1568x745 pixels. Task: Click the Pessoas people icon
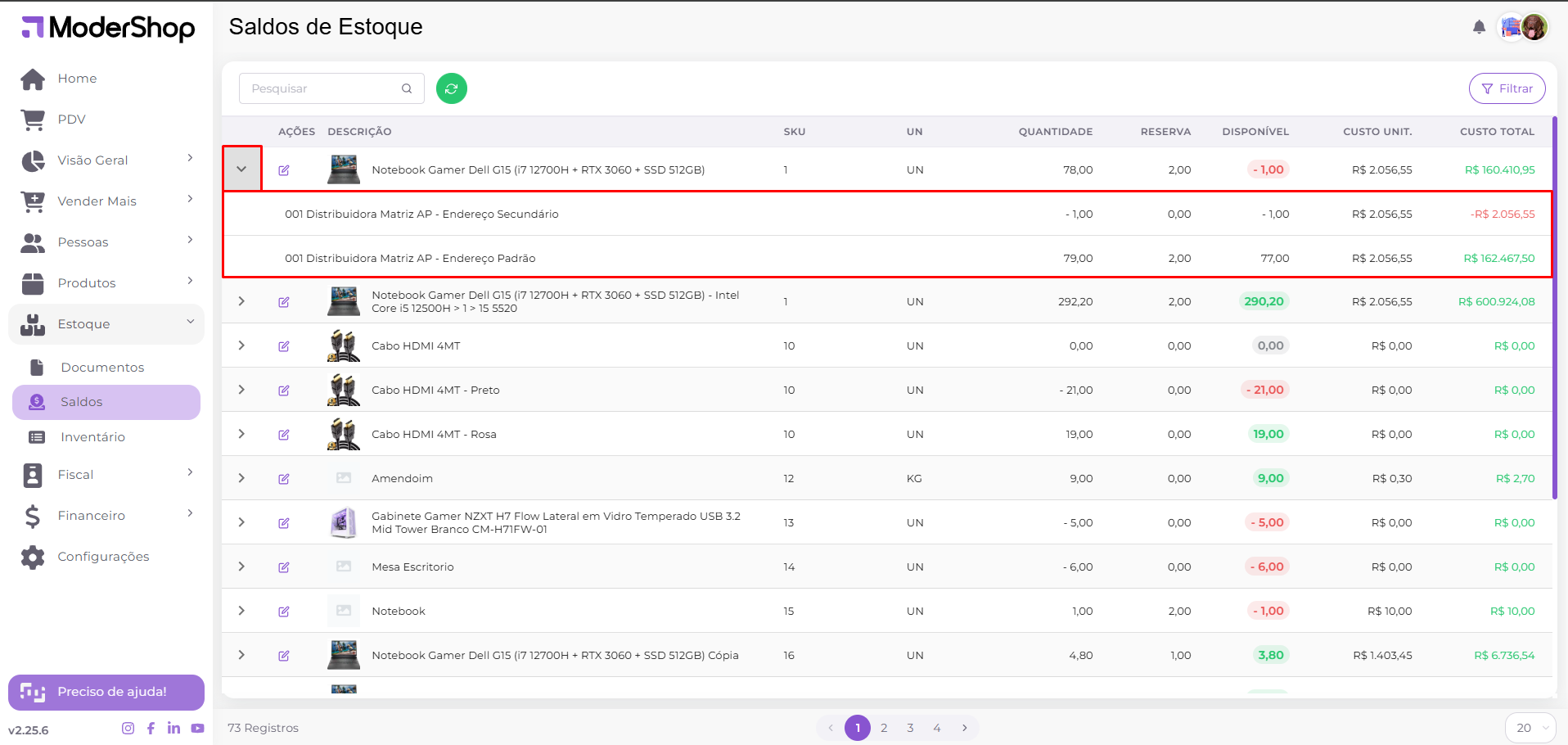(33, 242)
